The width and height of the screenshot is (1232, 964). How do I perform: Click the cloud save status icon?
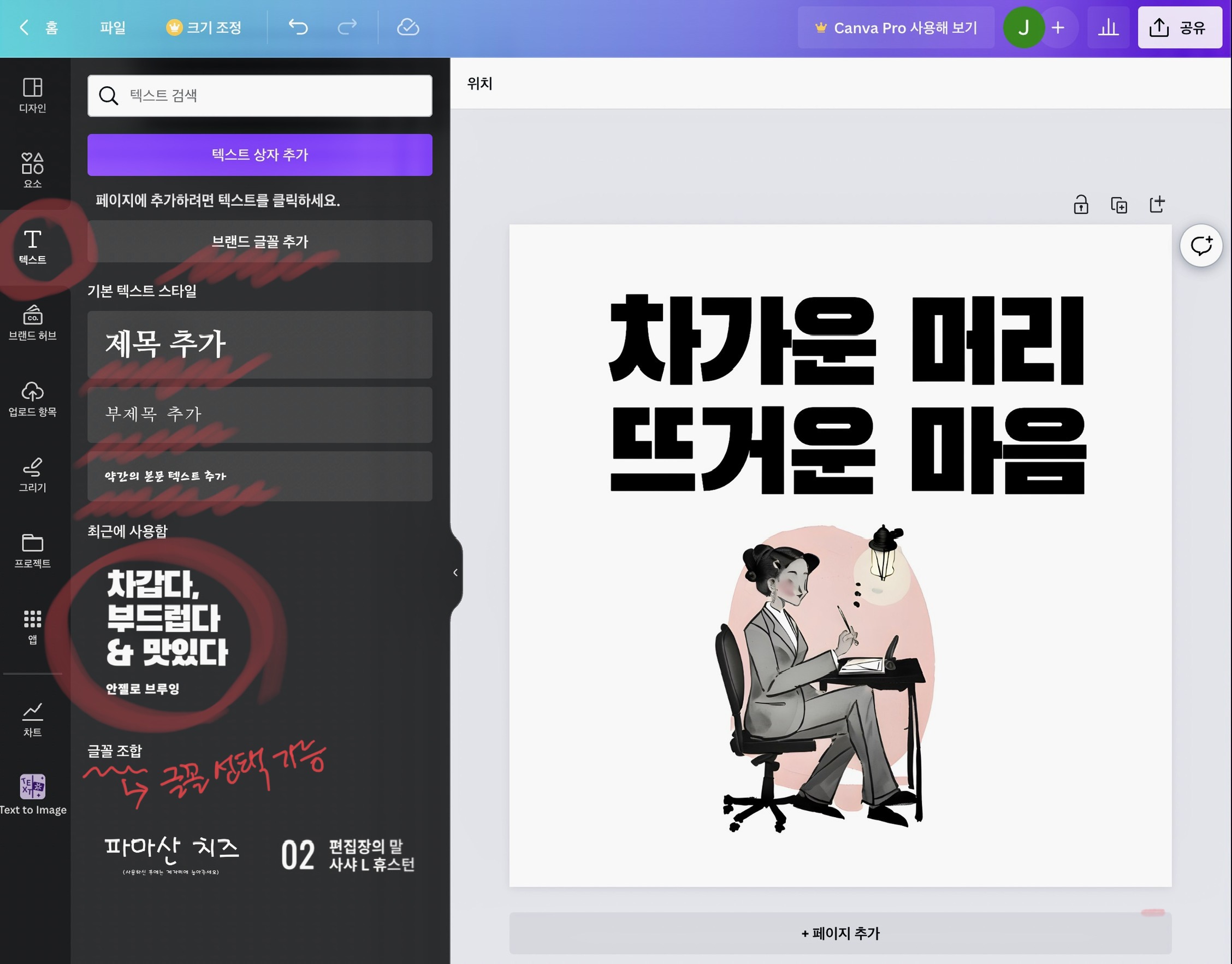coord(407,27)
